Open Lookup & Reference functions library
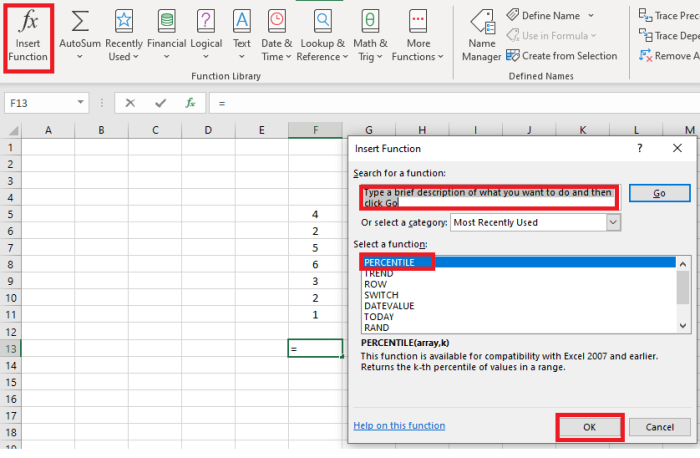The width and height of the screenshot is (700, 458). (322, 36)
